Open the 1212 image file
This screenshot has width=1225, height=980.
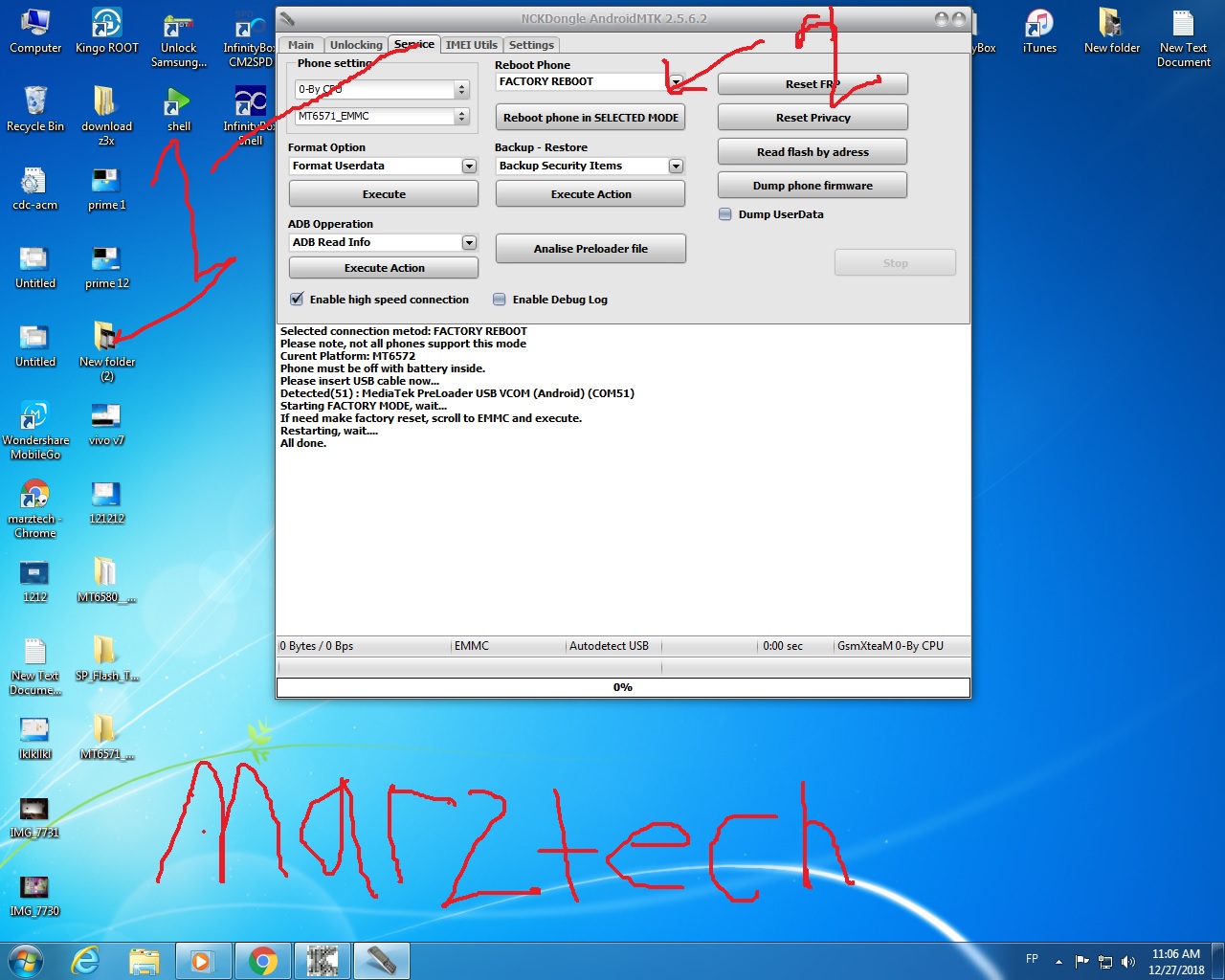point(35,580)
